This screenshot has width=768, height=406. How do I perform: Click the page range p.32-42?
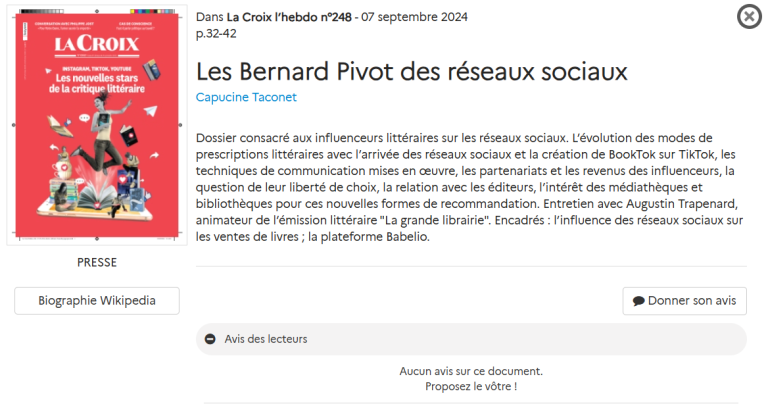click(x=216, y=34)
